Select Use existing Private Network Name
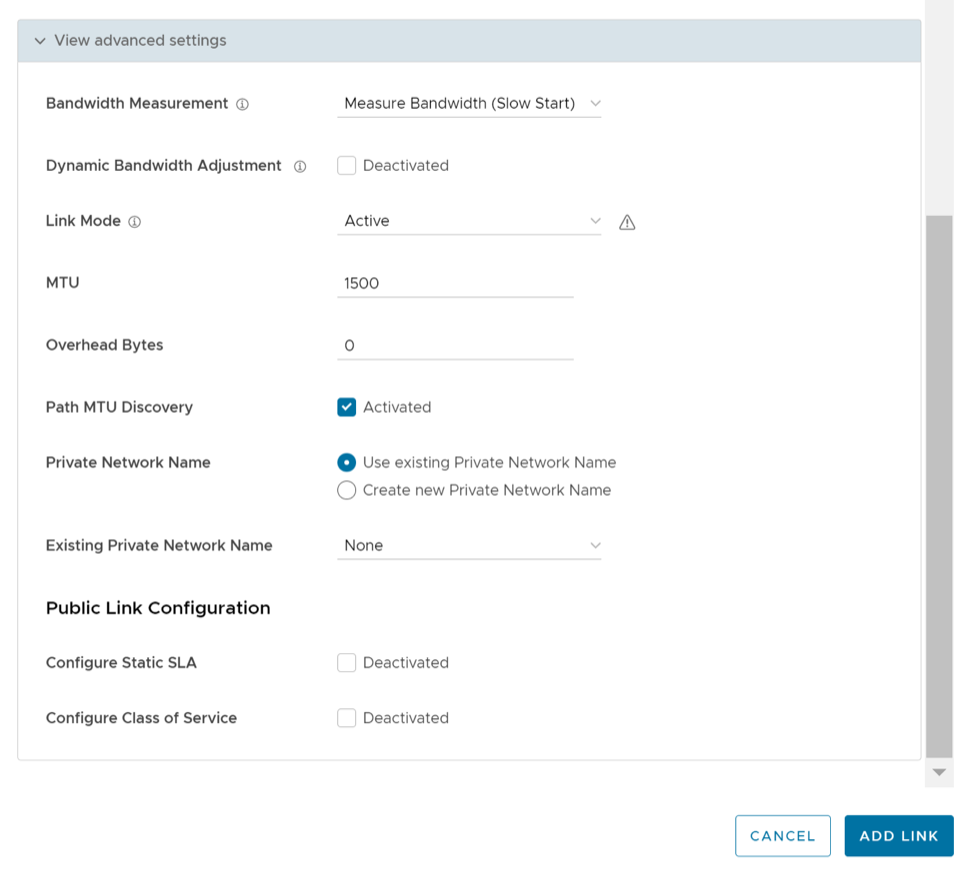The width and height of the screenshot is (972, 869). 347,462
